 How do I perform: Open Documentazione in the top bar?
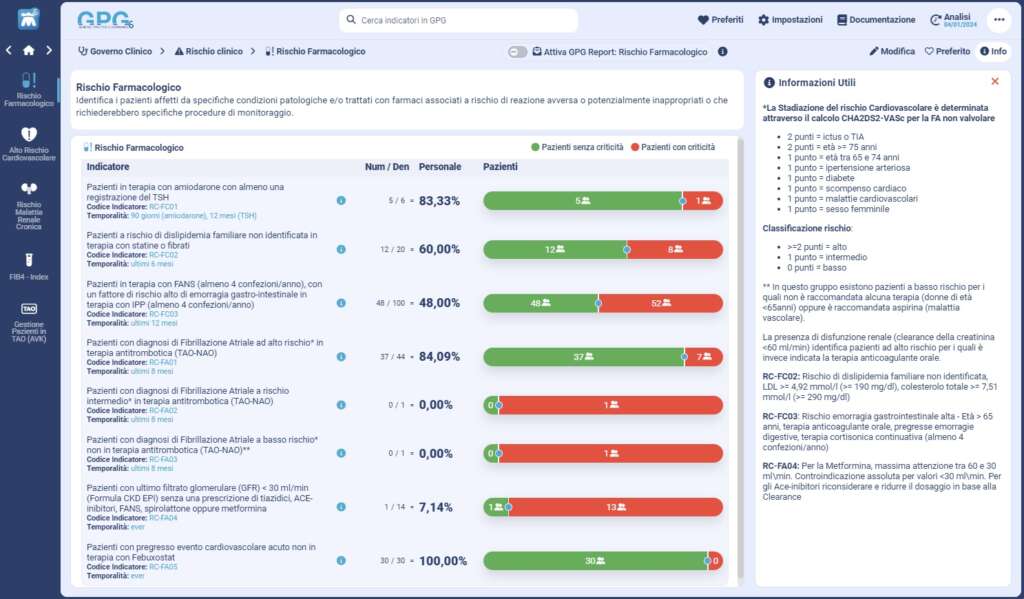(875, 20)
